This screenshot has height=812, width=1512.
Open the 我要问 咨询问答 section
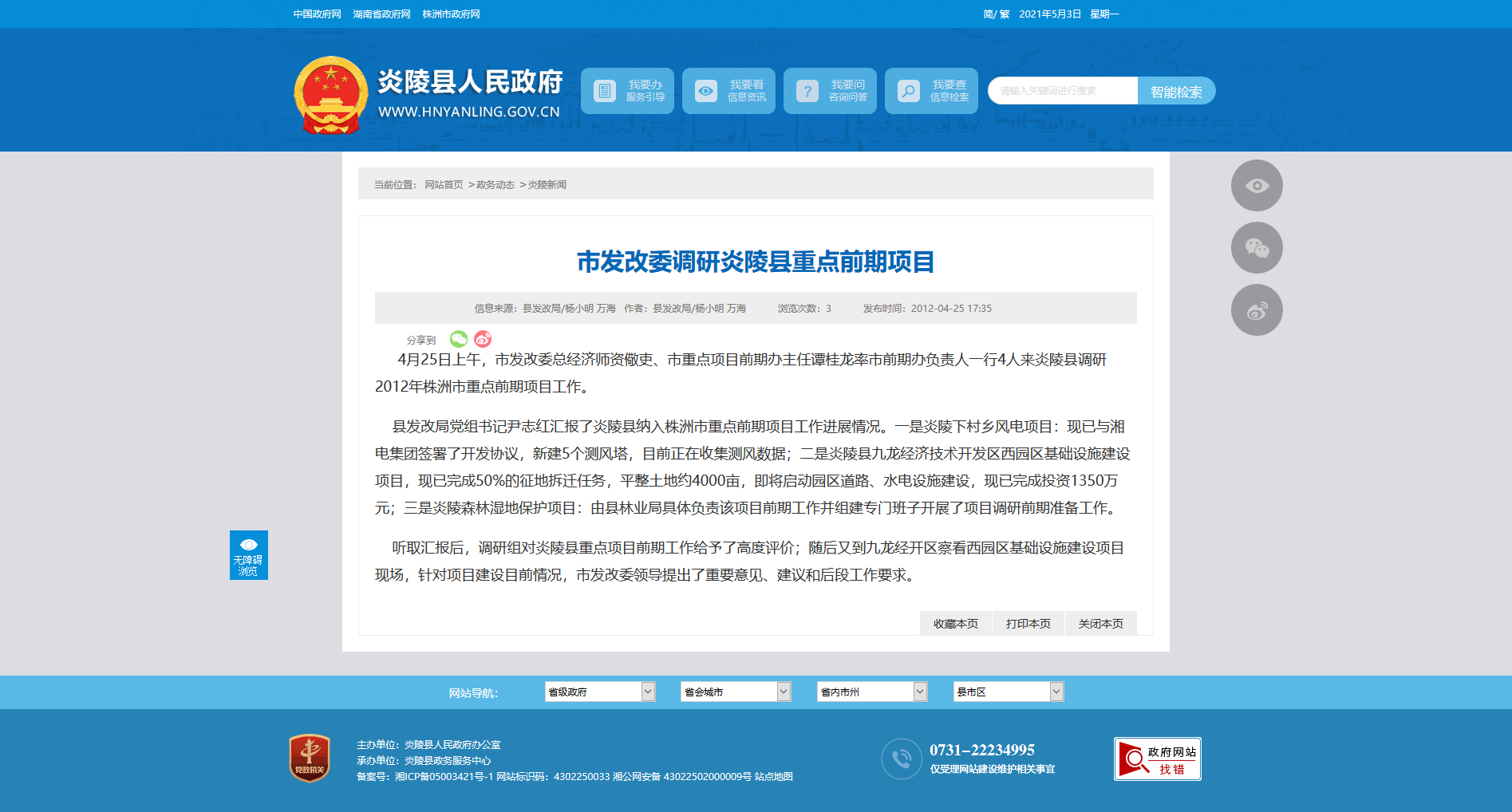[x=830, y=91]
